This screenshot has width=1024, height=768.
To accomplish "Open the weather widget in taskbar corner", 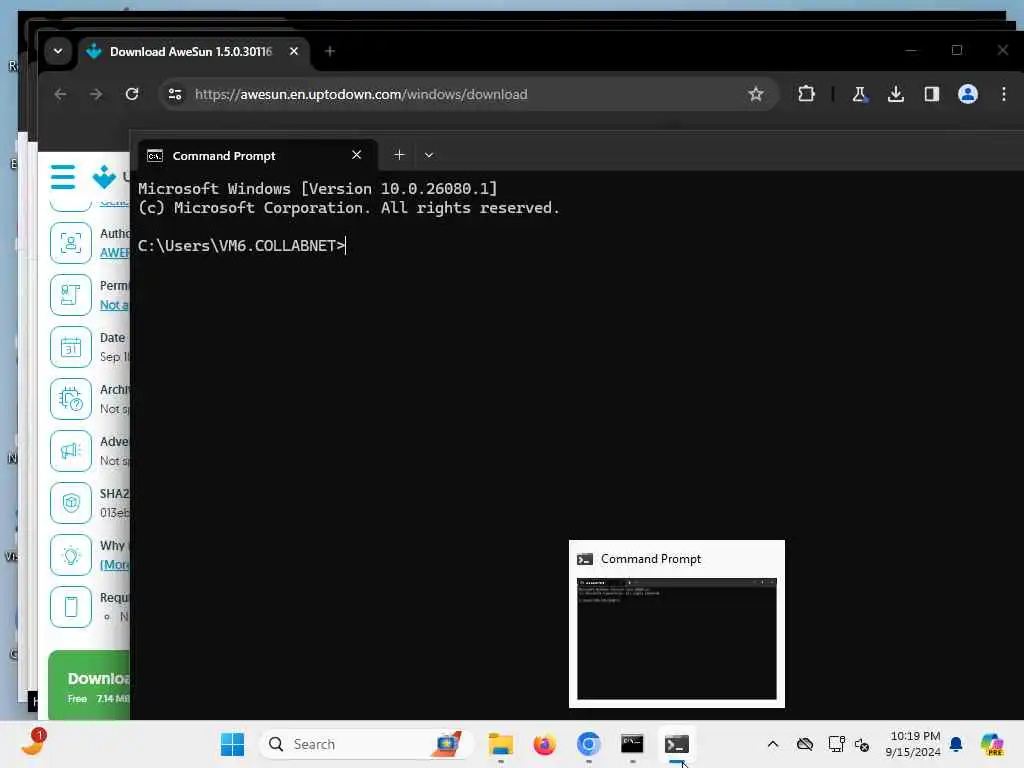I will pos(33,743).
